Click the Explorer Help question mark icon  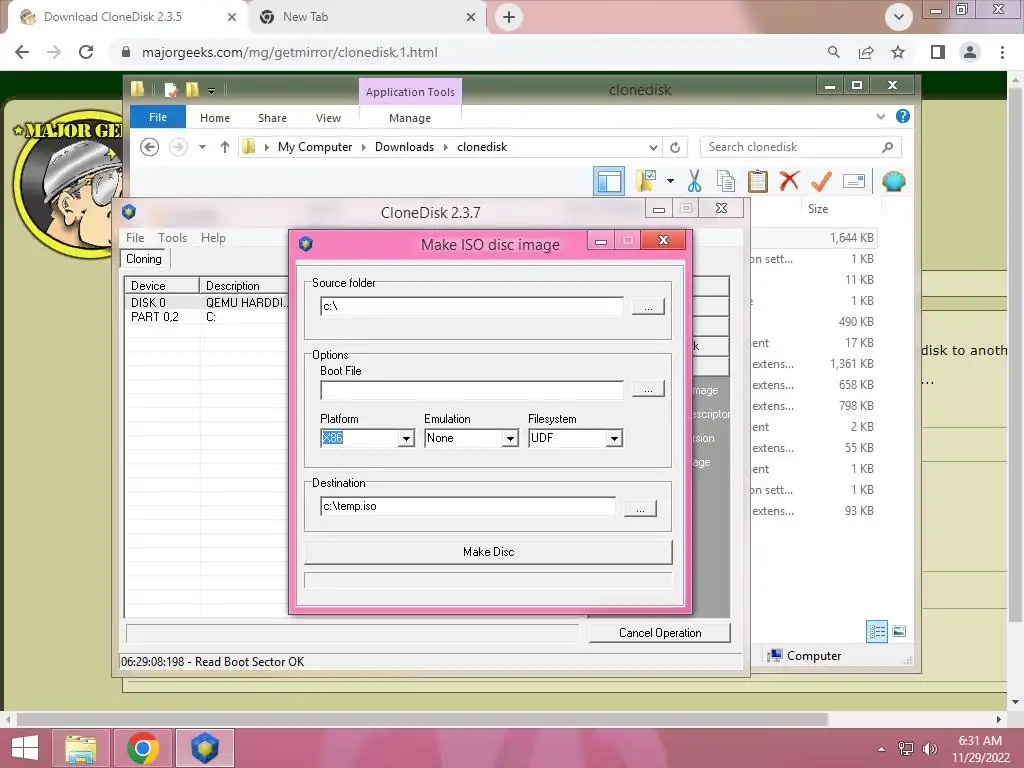coord(903,116)
